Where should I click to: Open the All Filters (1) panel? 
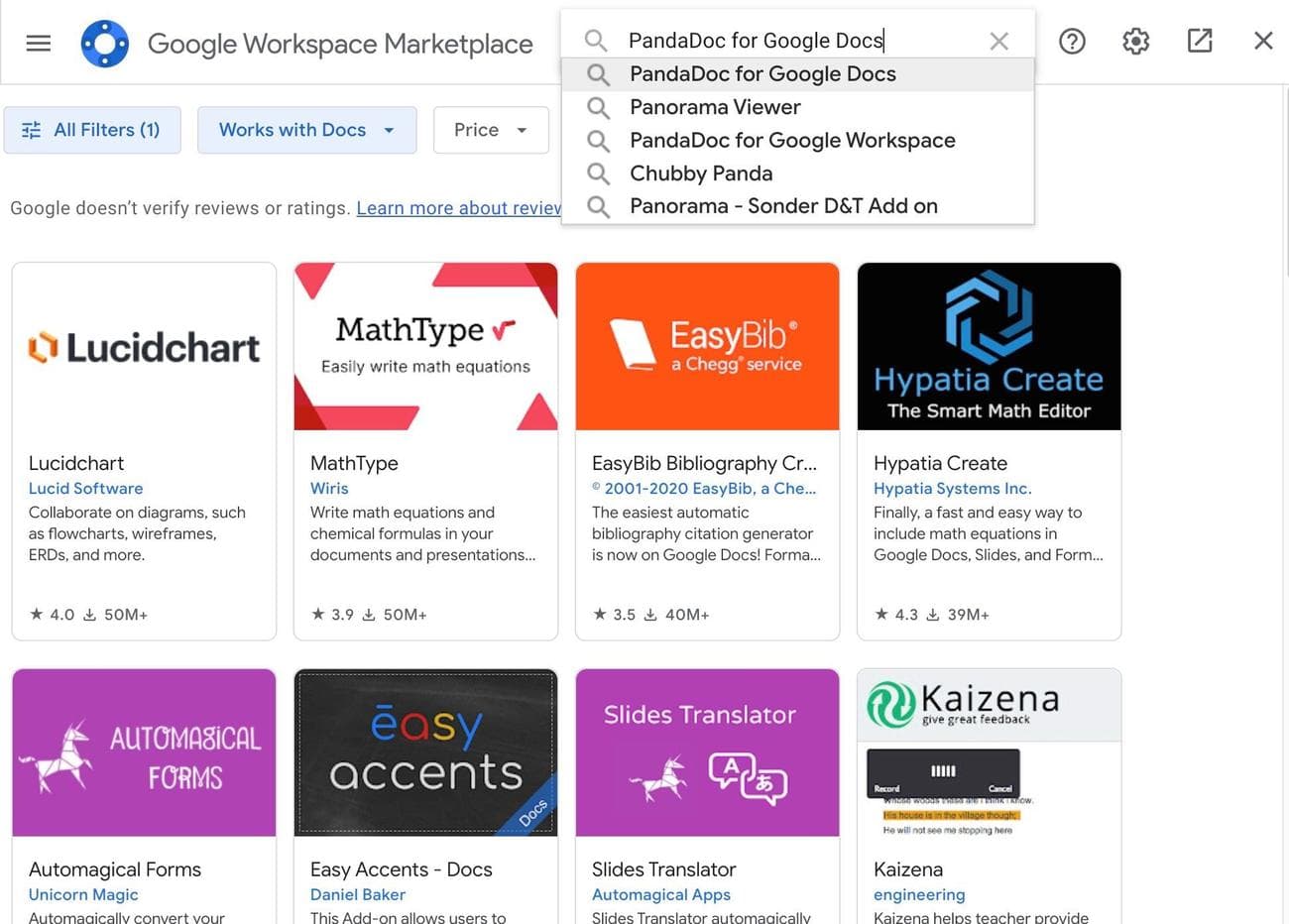coord(92,130)
